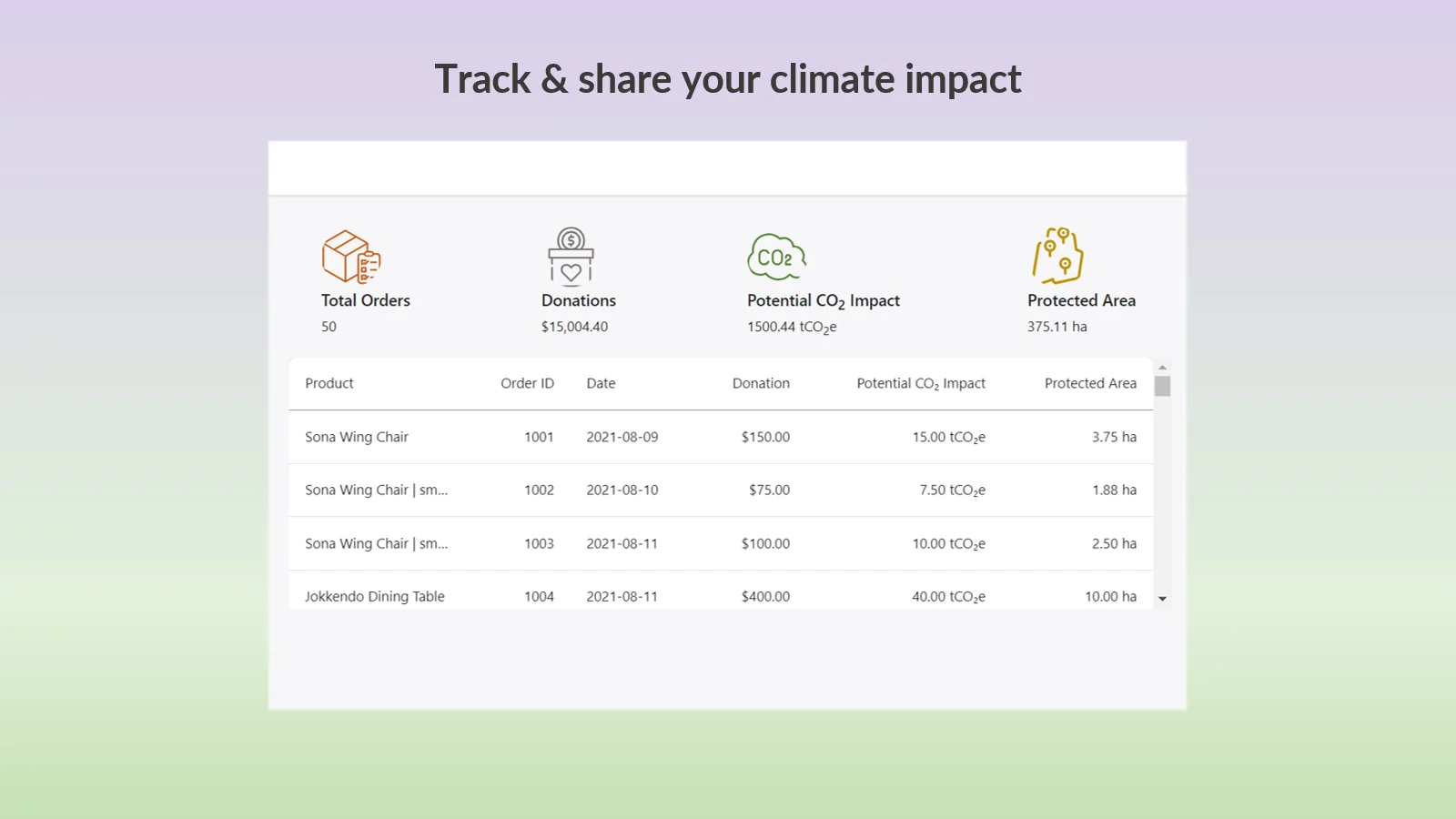Viewport: 1456px width, 819px height.
Task: Click the scrollbar up arrow
Action: 1162,367
